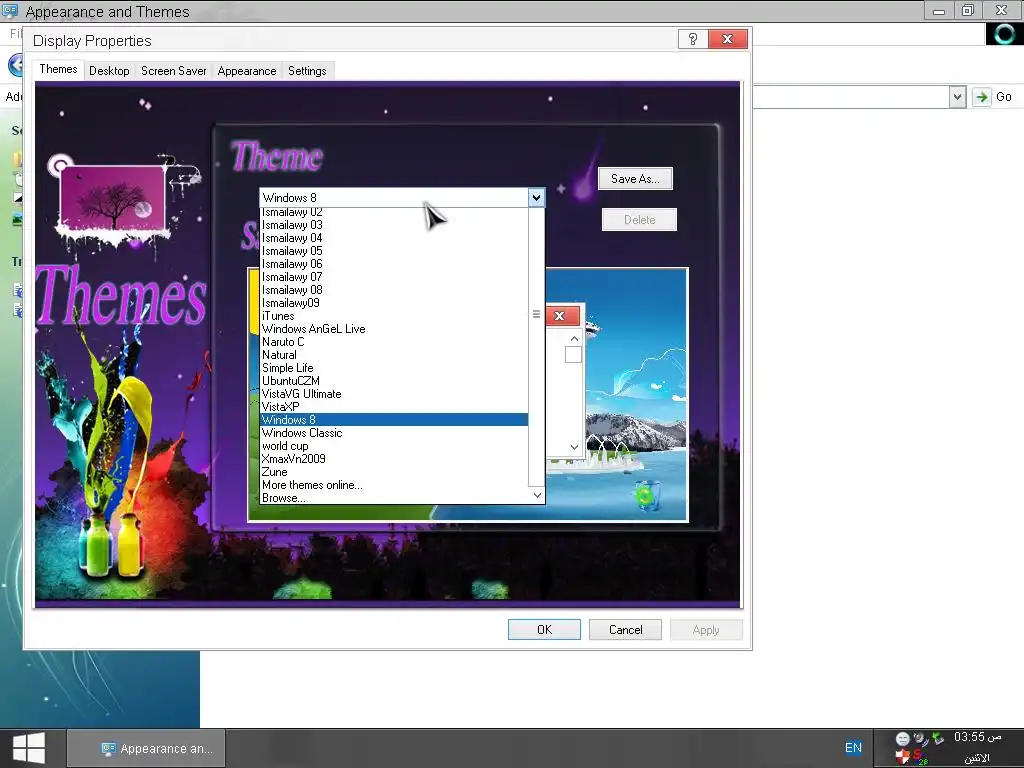Open the Theme combo box arrow
The image size is (1024, 768).
[x=536, y=197]
